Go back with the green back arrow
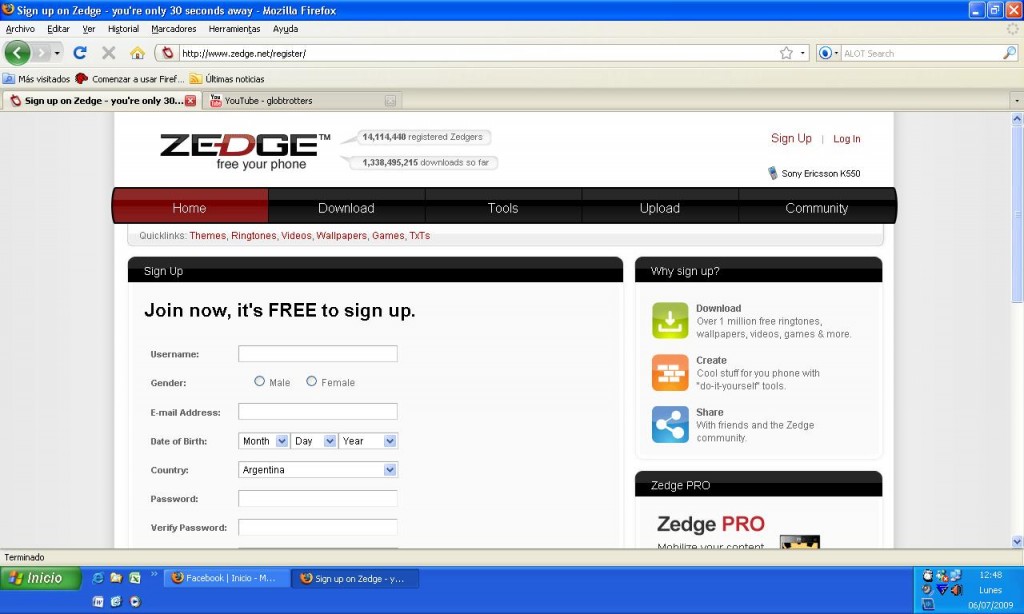The height and width of the screenshot is (614, 1024). (x=17, y=53)
